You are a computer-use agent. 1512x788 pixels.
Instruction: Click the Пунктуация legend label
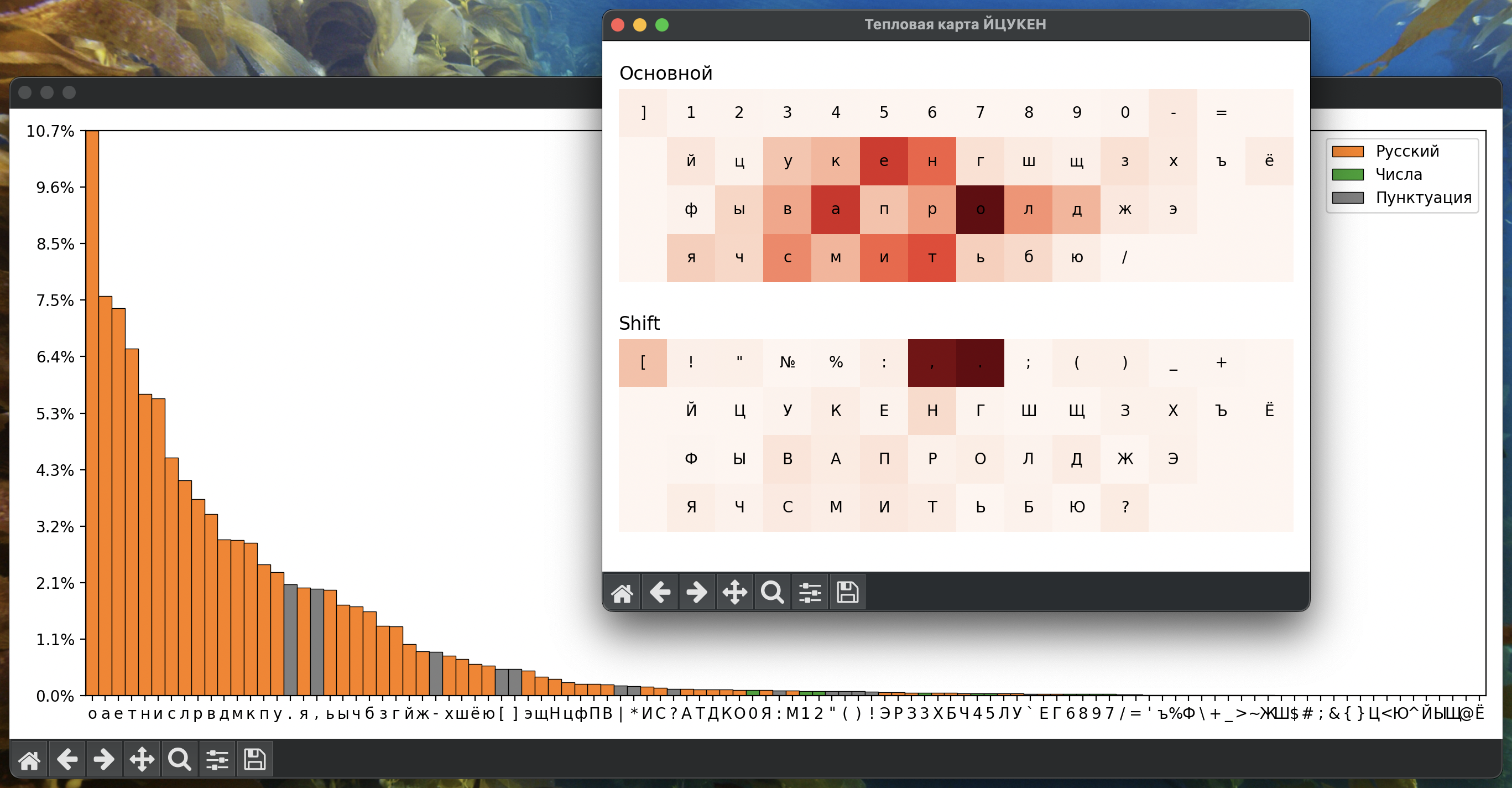[x=1423, y=198]
